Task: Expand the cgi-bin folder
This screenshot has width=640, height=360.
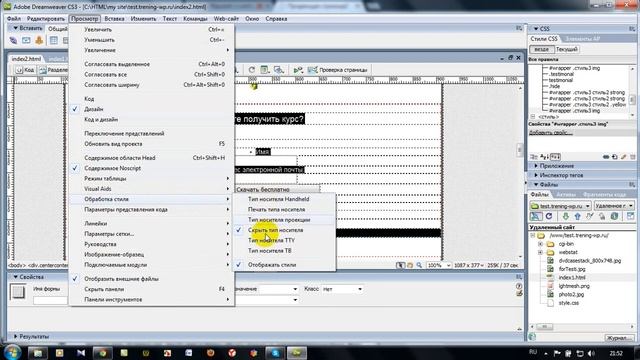Action: (x=540, y=244)
